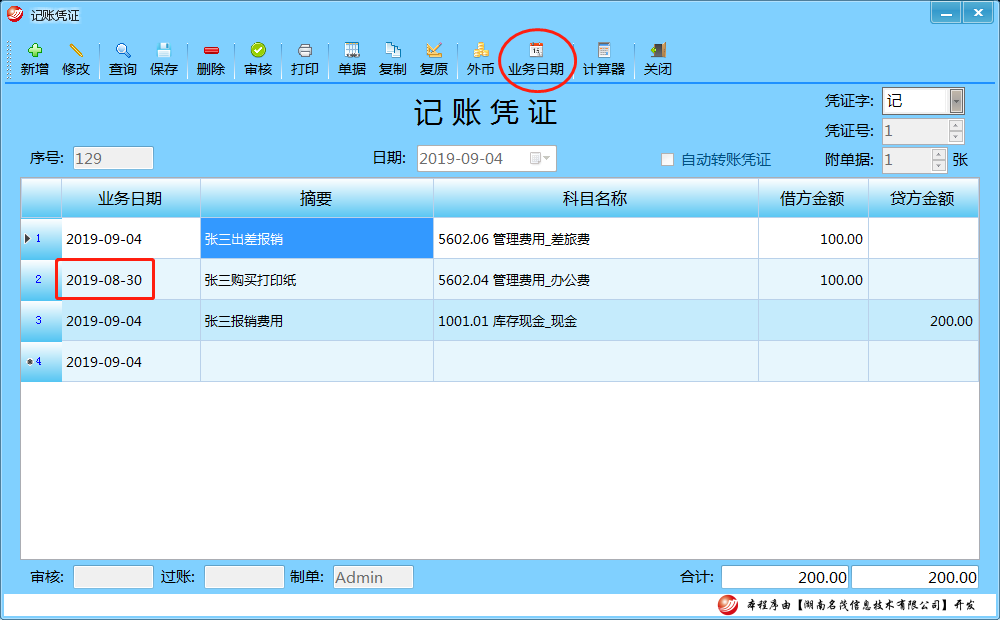1000x620 pixels.
Task: Click the empty 过账 field
Action: [x=244, y=577]
